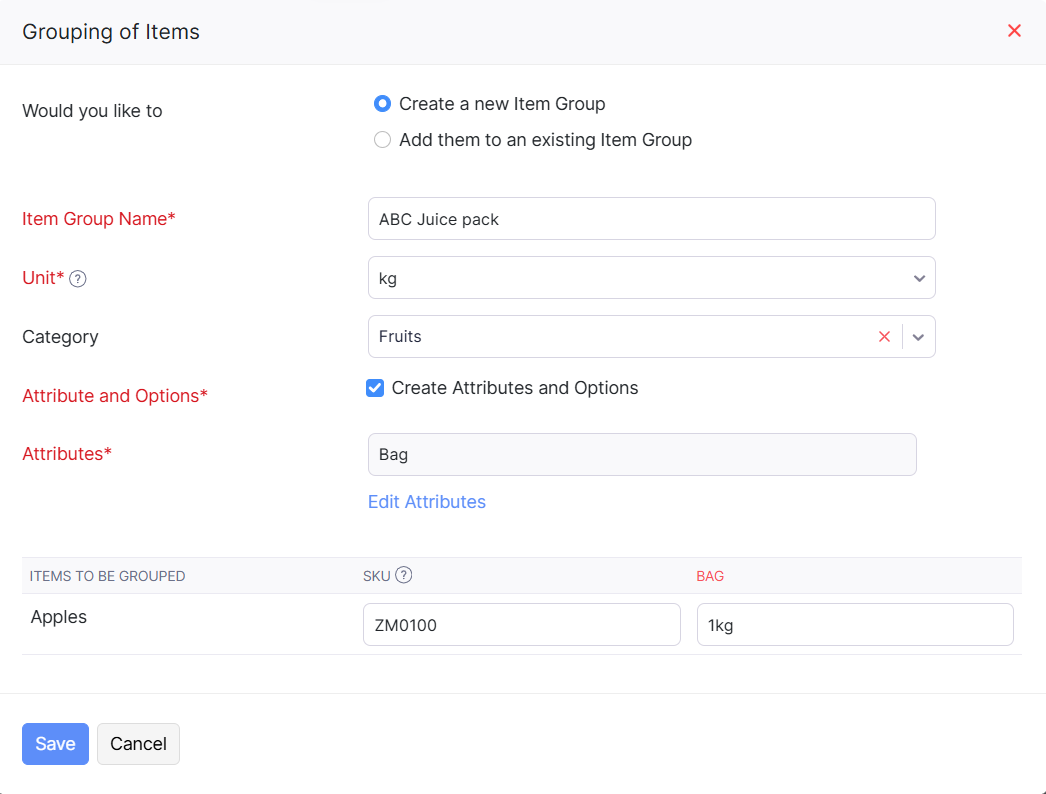
Task: Choose Add them to an existing Item Group
Action: (x=382, y=140)
